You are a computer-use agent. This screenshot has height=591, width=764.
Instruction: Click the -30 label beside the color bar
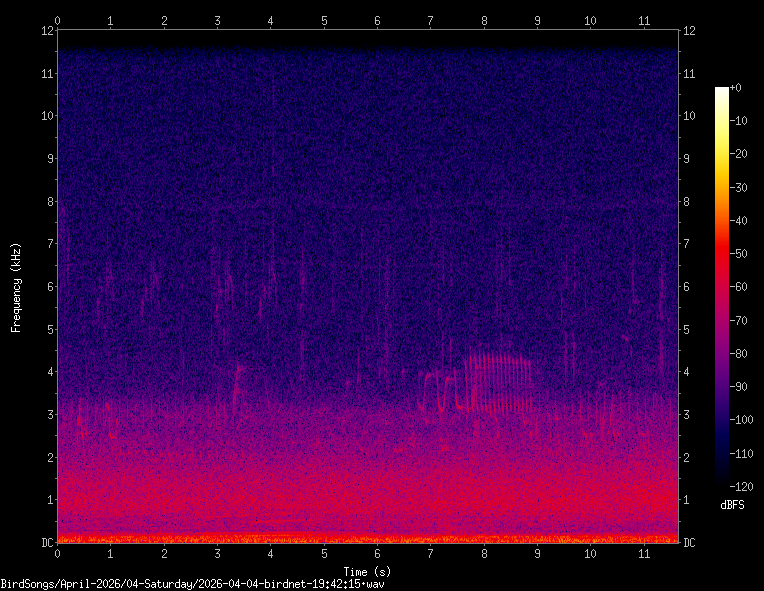[738, 187]
